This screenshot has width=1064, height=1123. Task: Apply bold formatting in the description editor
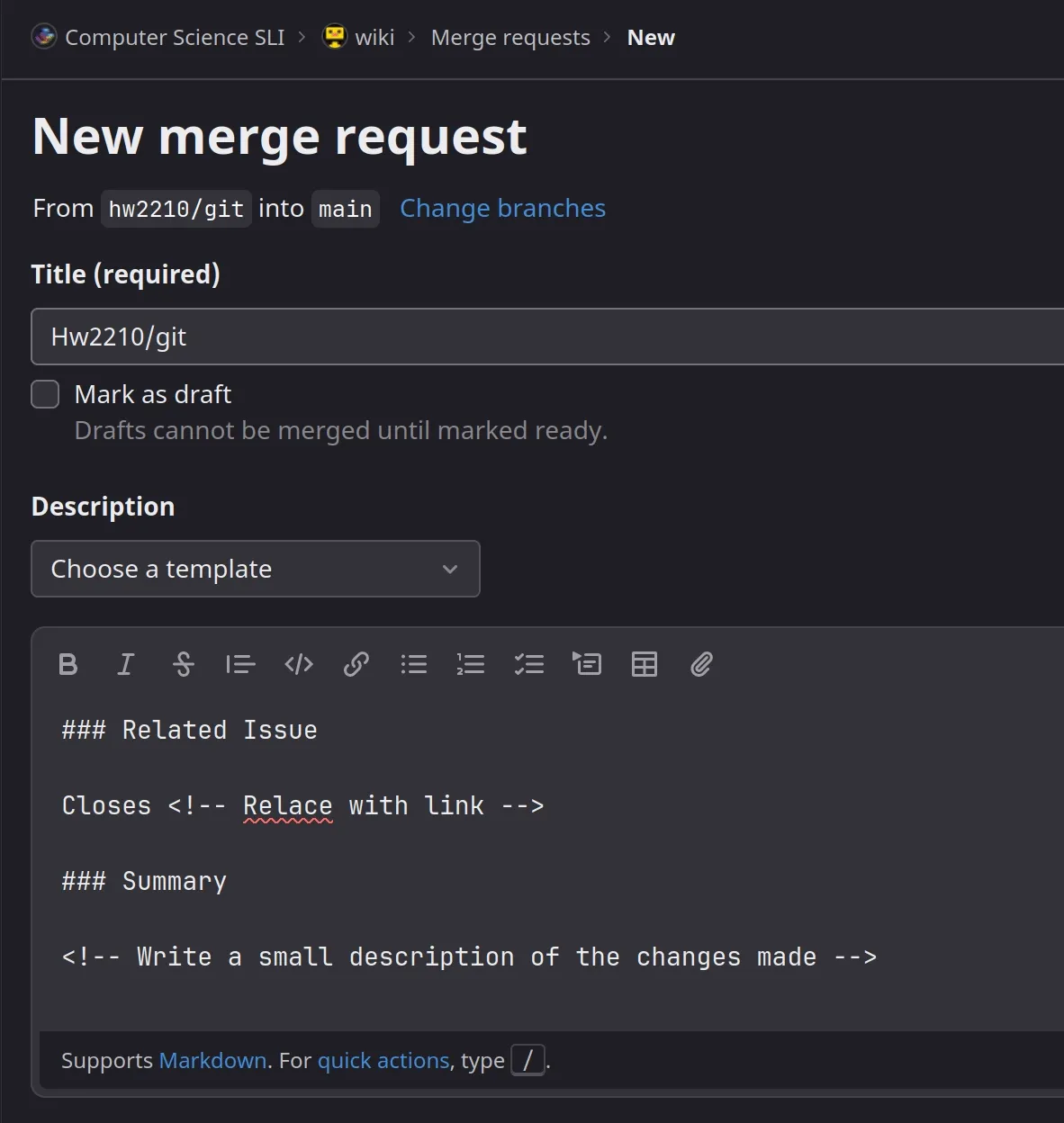pos(68,664)
